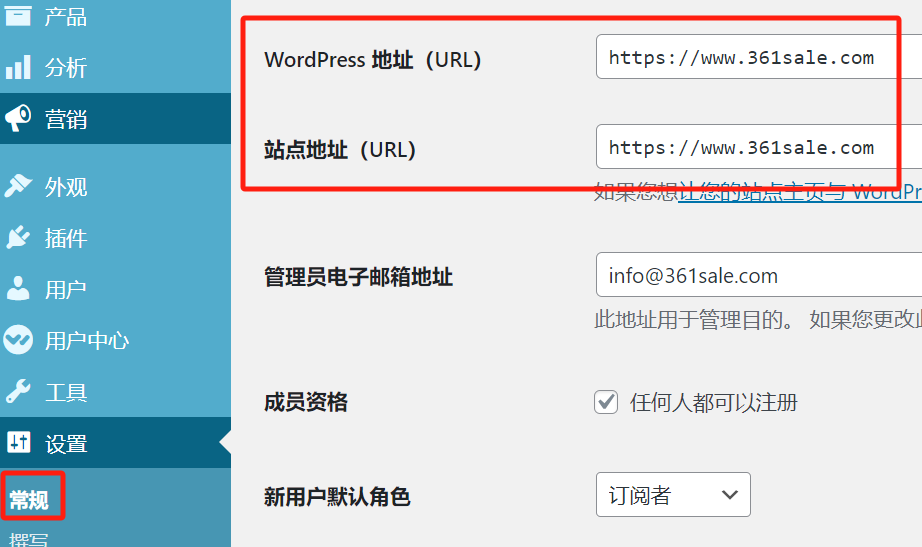The width and height of the screenshot is (922, 547).
Task: Follow the 让您的站点主页与 WordPress link
Action: click(x=800, y=192)
